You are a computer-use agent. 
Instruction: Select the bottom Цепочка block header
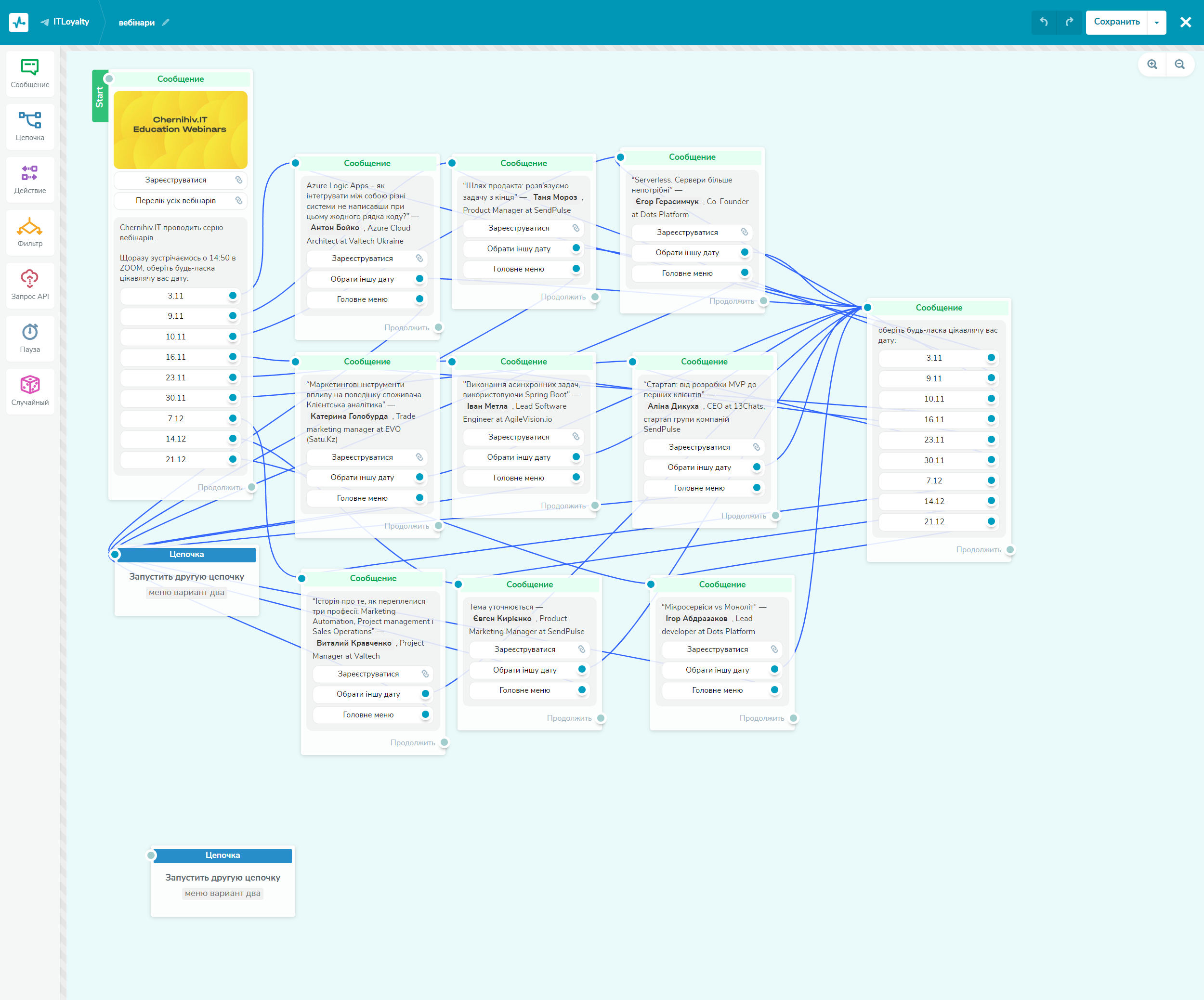tap(222, 855)
